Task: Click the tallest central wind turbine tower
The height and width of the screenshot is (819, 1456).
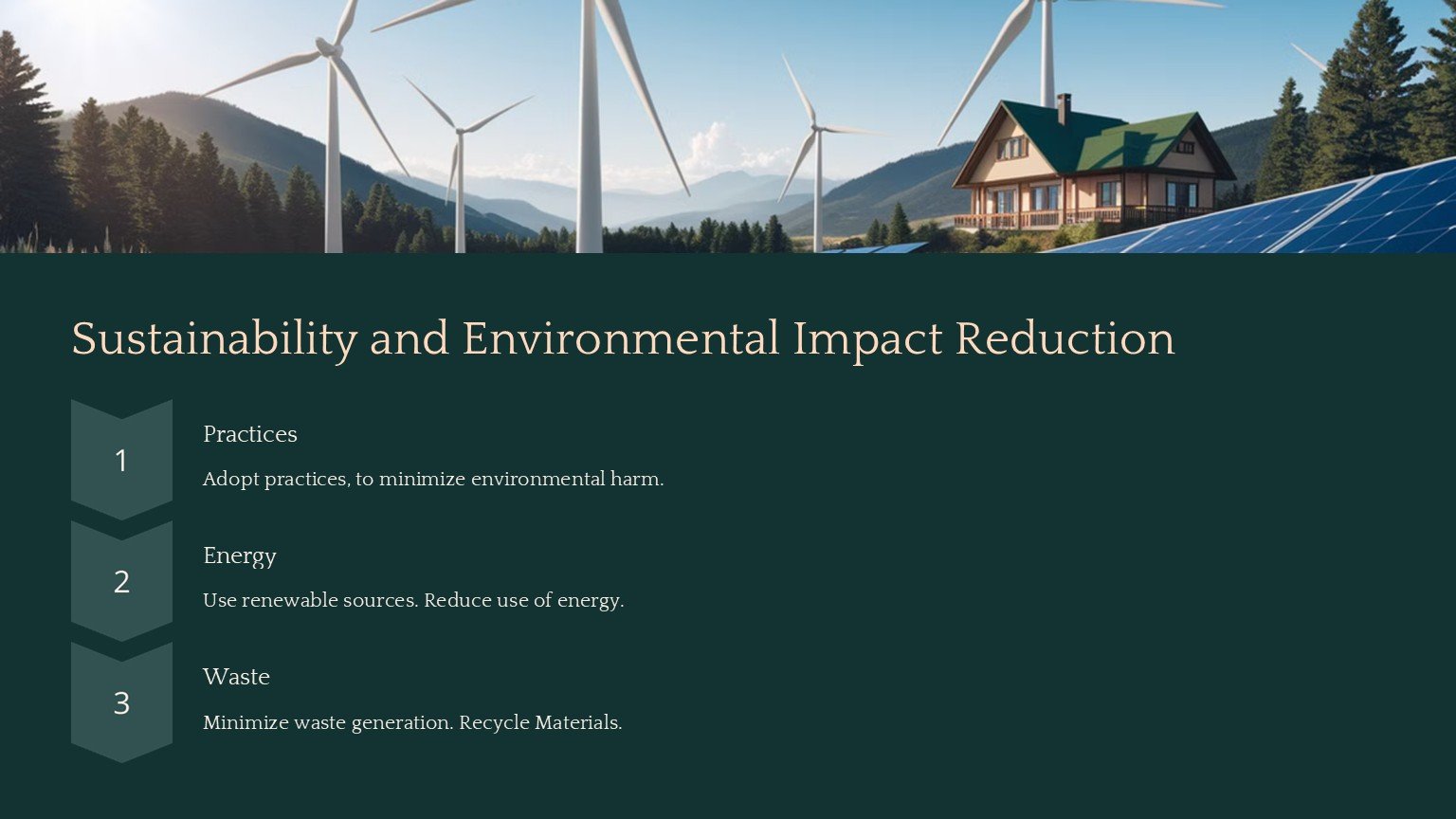Action: pyautogui.click(x=590, y=142)
